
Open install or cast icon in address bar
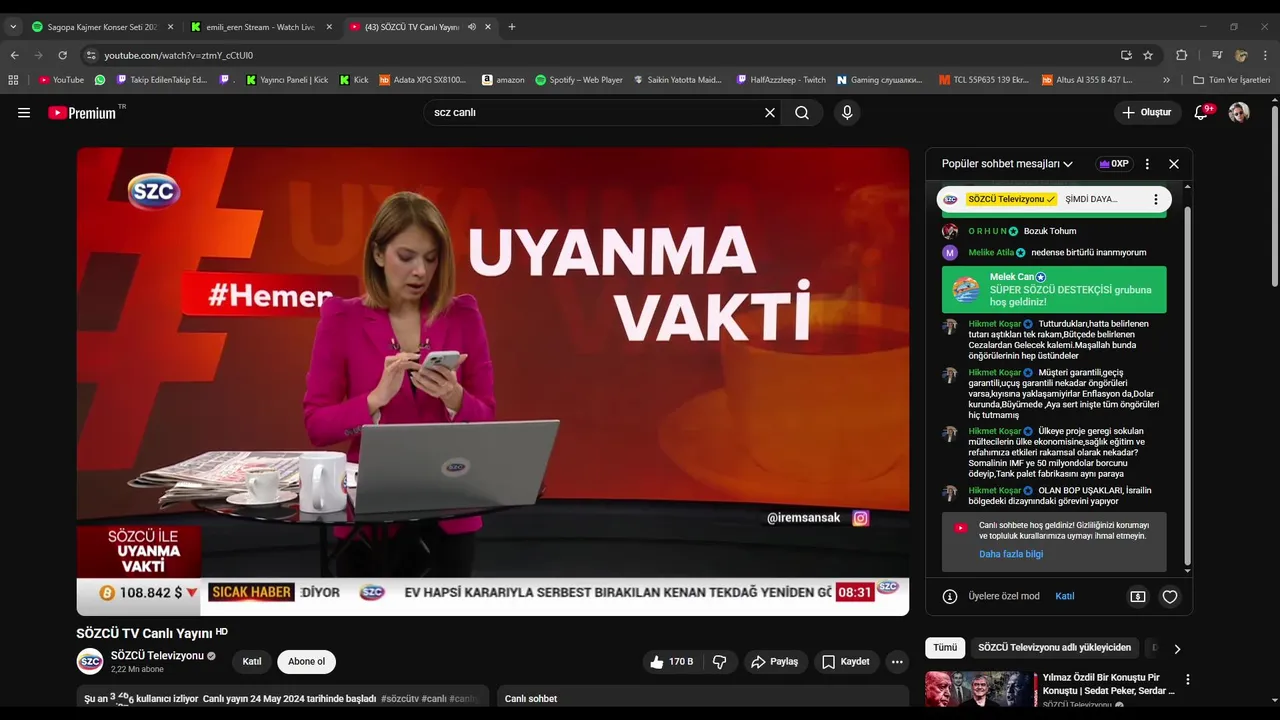tap(1126, 55)
